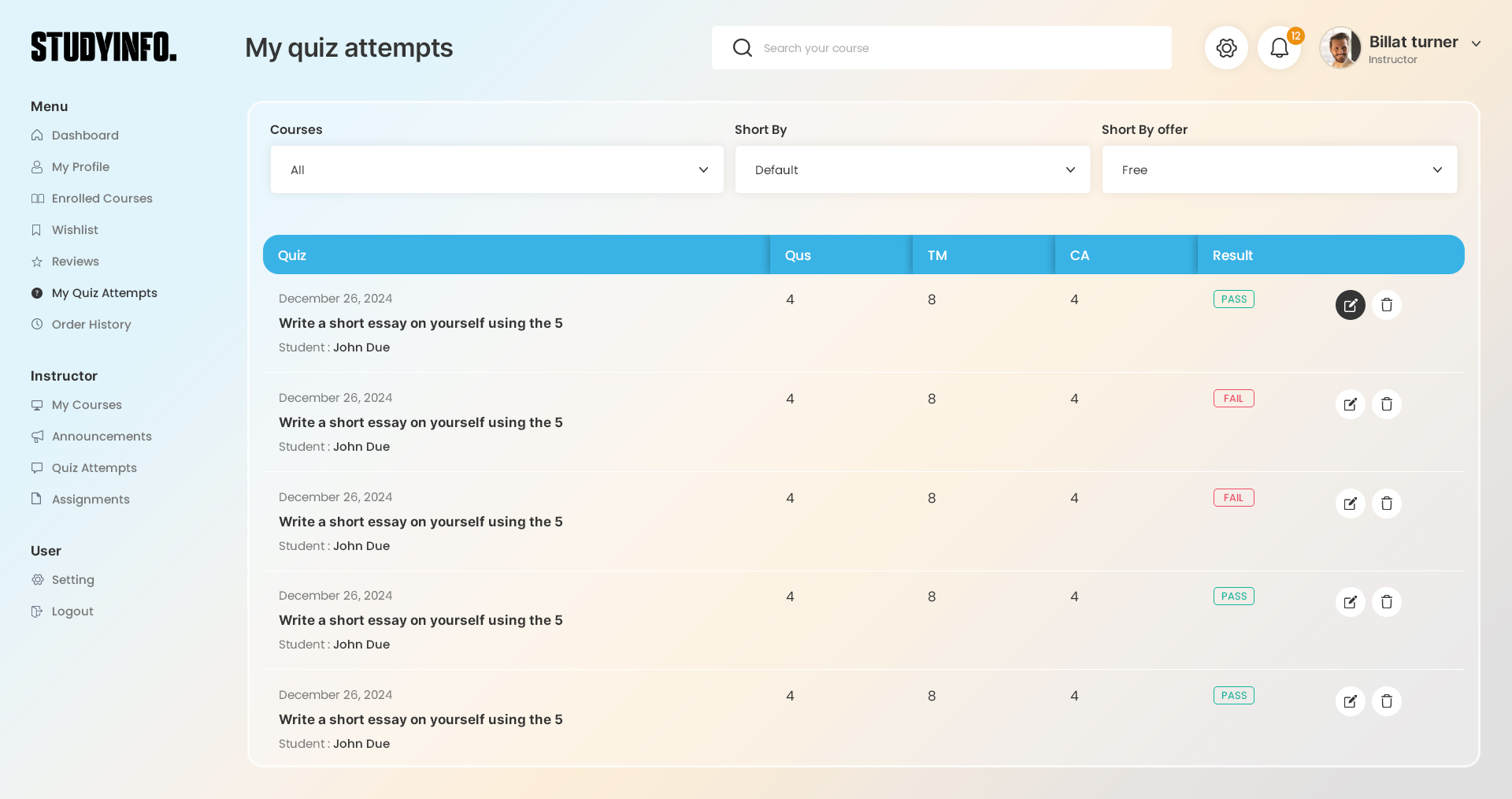Go to Dashboard in sidebar menu
The image size is (1512, 799).
[x=85, y=136]
